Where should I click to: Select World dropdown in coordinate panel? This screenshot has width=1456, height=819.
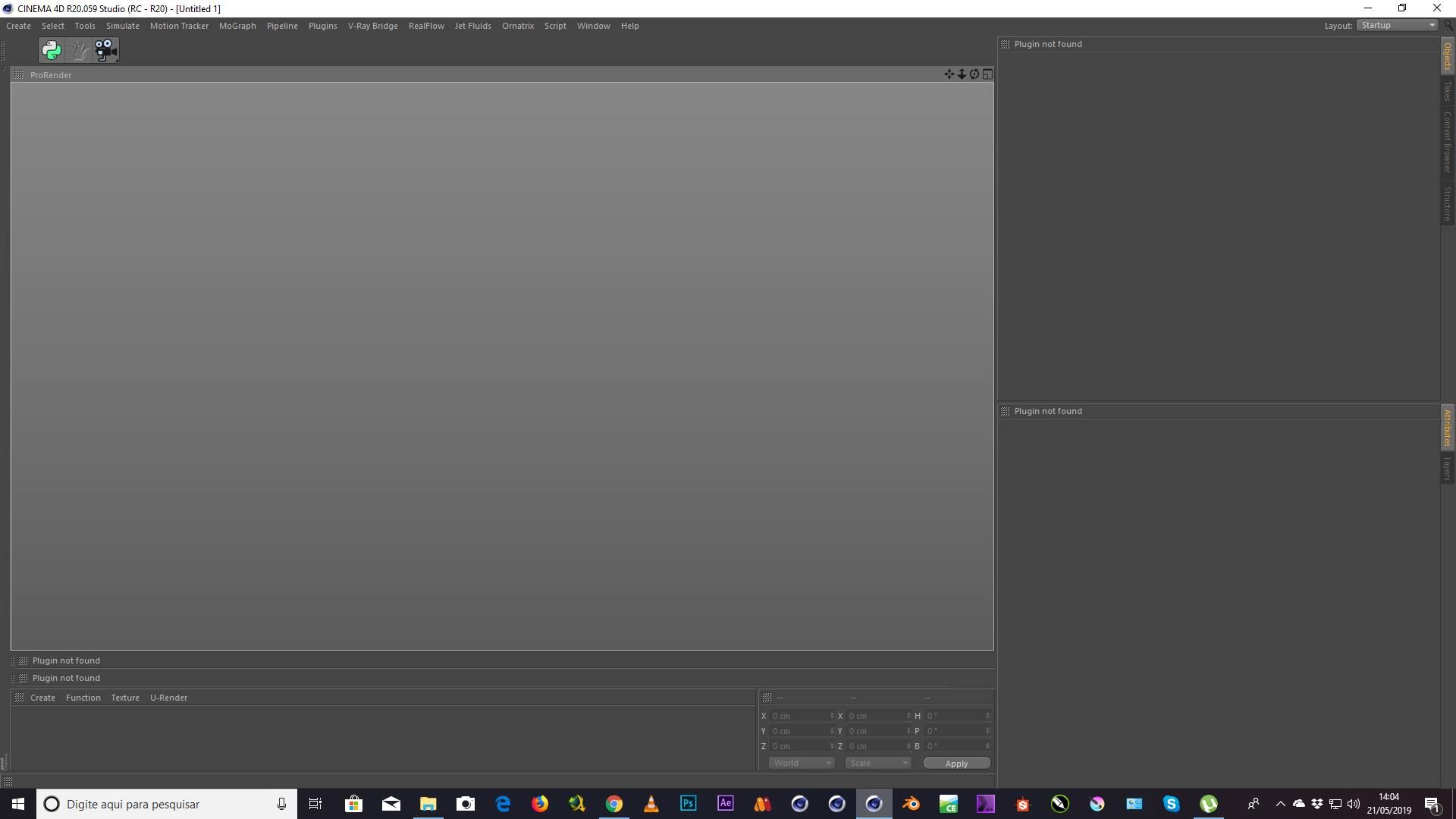pos(799,762)
